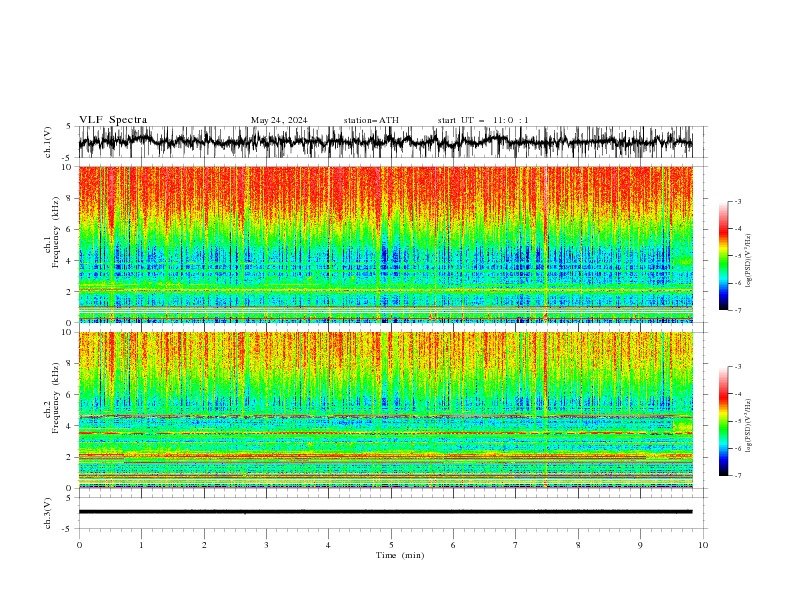
Task: Click the "-5" tick on ch.1 colorbar
Action: [x=738, y=256]
